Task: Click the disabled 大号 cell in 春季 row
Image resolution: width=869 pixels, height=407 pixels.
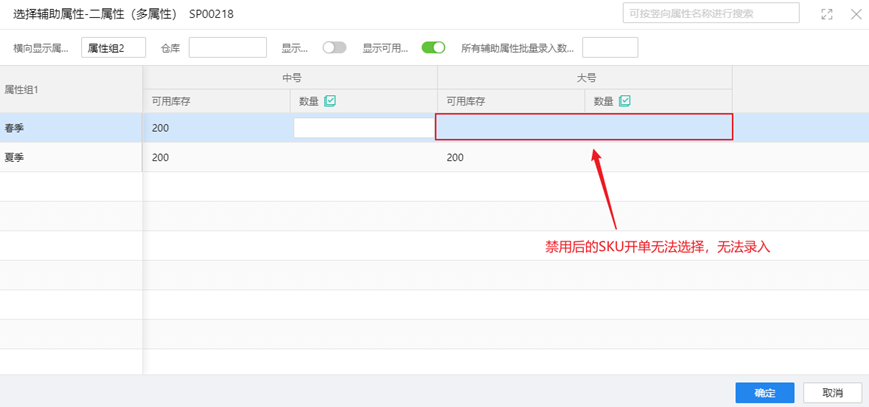Action: click(x=584, y=127)
